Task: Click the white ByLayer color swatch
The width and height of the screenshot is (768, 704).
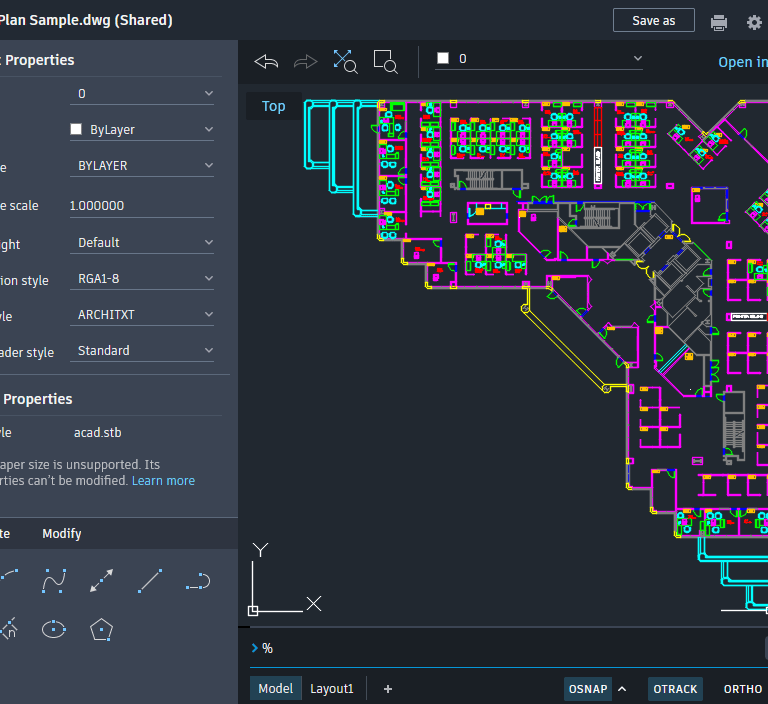Action: [x=76, y=129]
